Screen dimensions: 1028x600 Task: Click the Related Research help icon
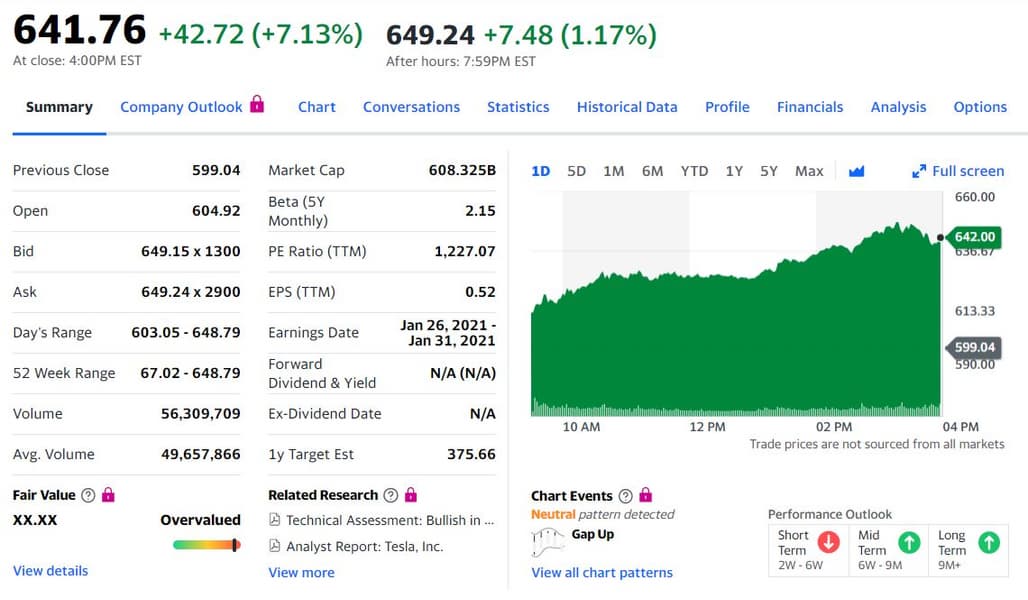(391, 495)
